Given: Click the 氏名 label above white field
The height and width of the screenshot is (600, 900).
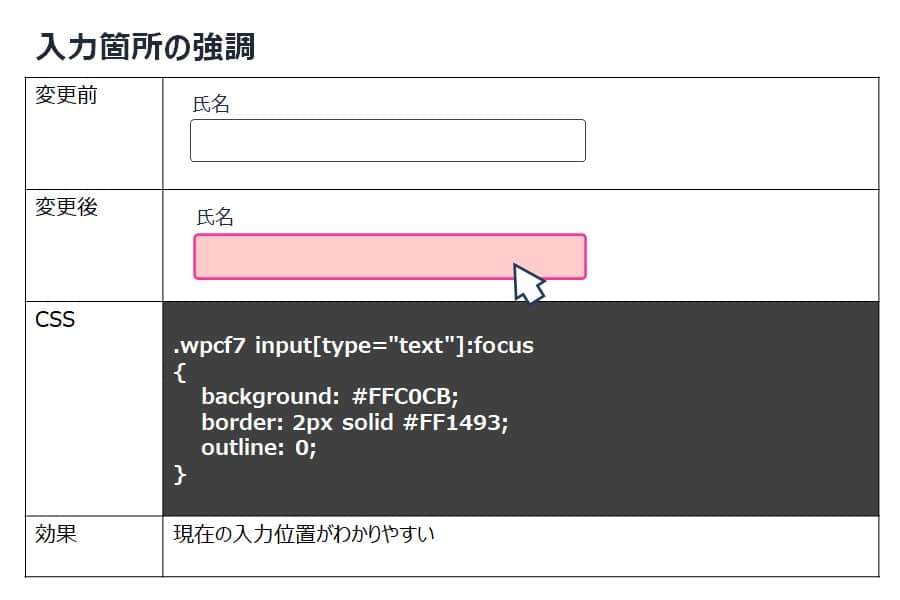Looking at the screenshot, I should (x=211, y=104).
